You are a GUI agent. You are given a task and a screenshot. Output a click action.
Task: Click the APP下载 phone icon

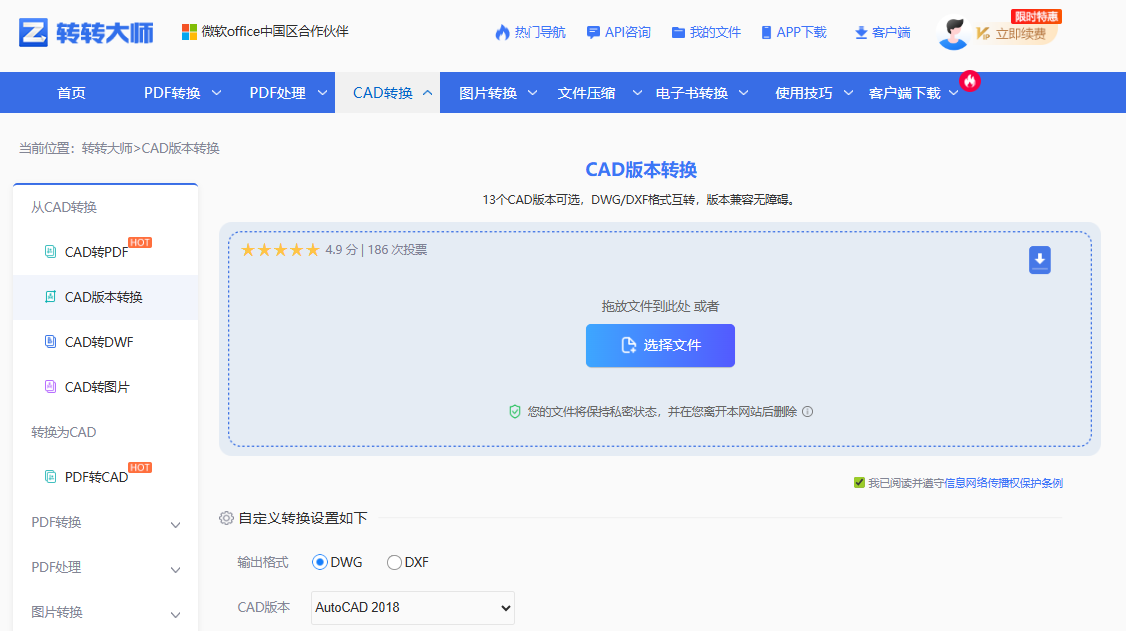[x=767, y=31]
